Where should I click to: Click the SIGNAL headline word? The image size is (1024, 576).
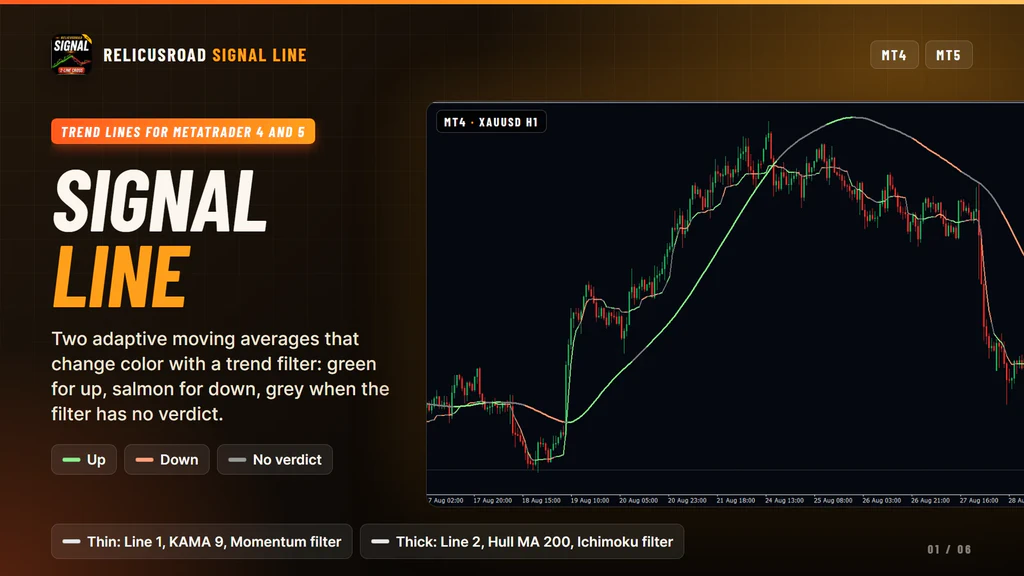pyautogui.click(x=161, y=200)
